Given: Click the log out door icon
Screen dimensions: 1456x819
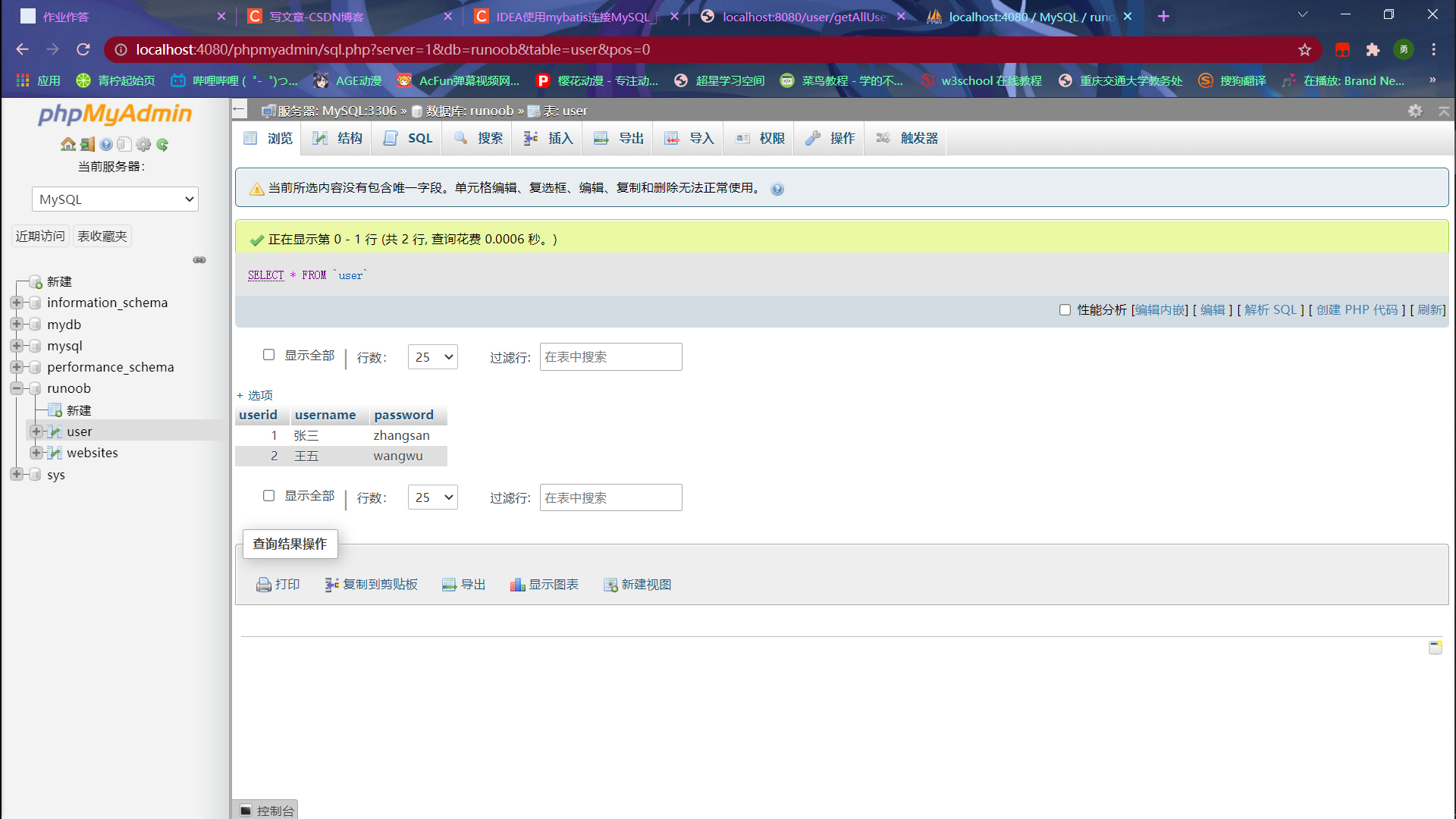Looking at the screenshot, I should pyautogui.click(x=87, y=144).
